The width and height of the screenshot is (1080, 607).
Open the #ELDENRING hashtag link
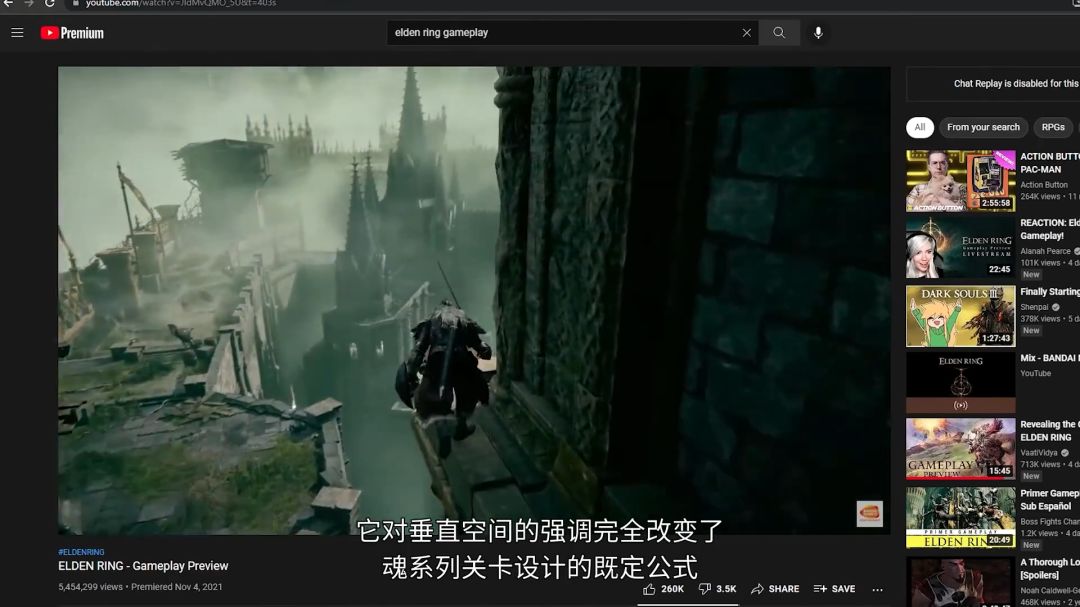(x=81, y=552)
